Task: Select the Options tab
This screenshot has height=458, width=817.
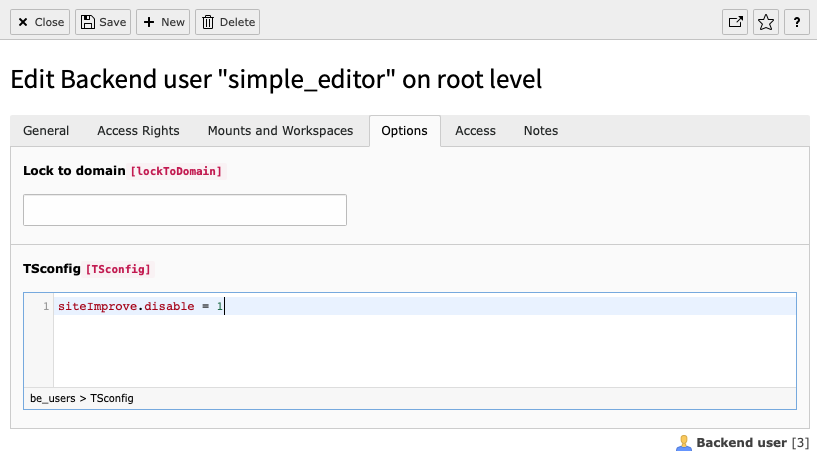Action: [x=404, y=131]
